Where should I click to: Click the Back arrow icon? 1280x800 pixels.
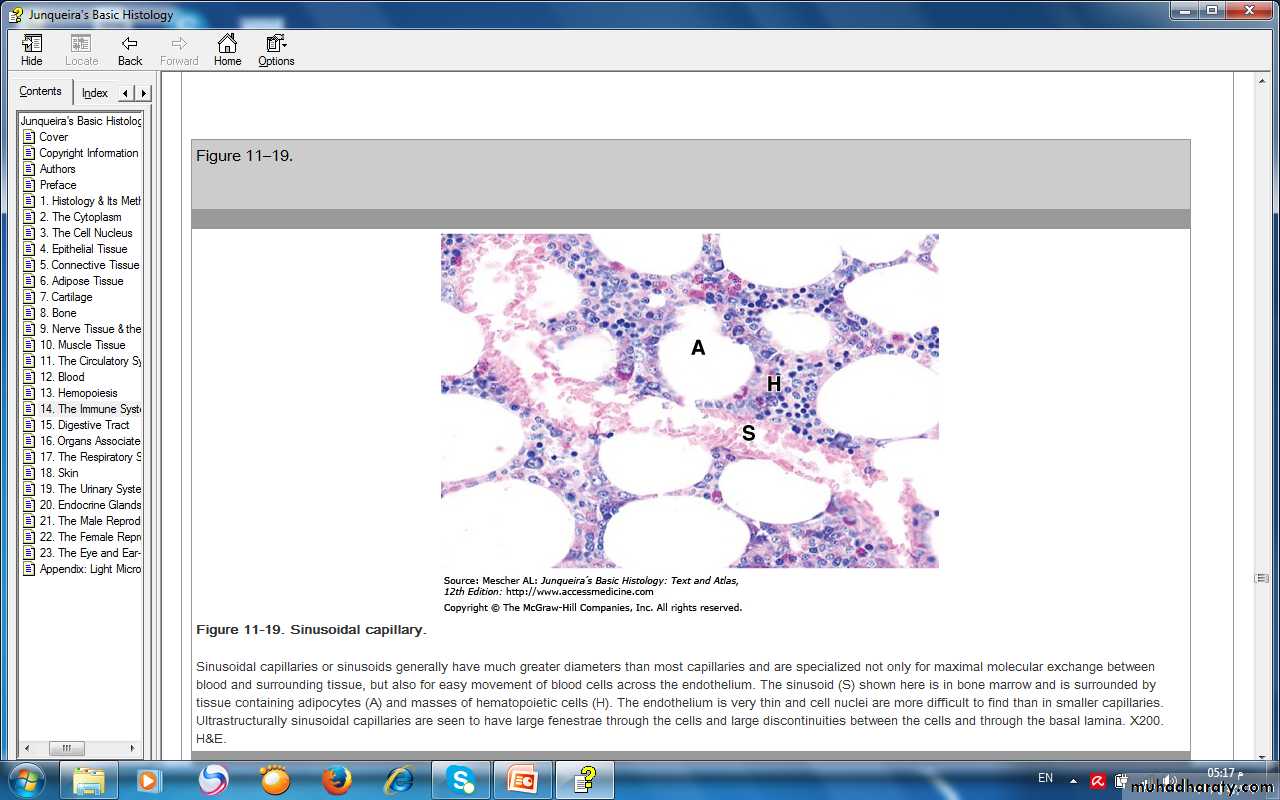tap(130, 44)
